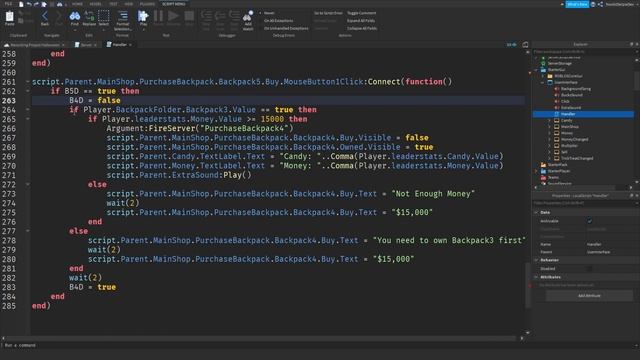Click the New file icon in title bar
Screen dimensions: 640x360
pyautogui.click(x=21, y=4)
